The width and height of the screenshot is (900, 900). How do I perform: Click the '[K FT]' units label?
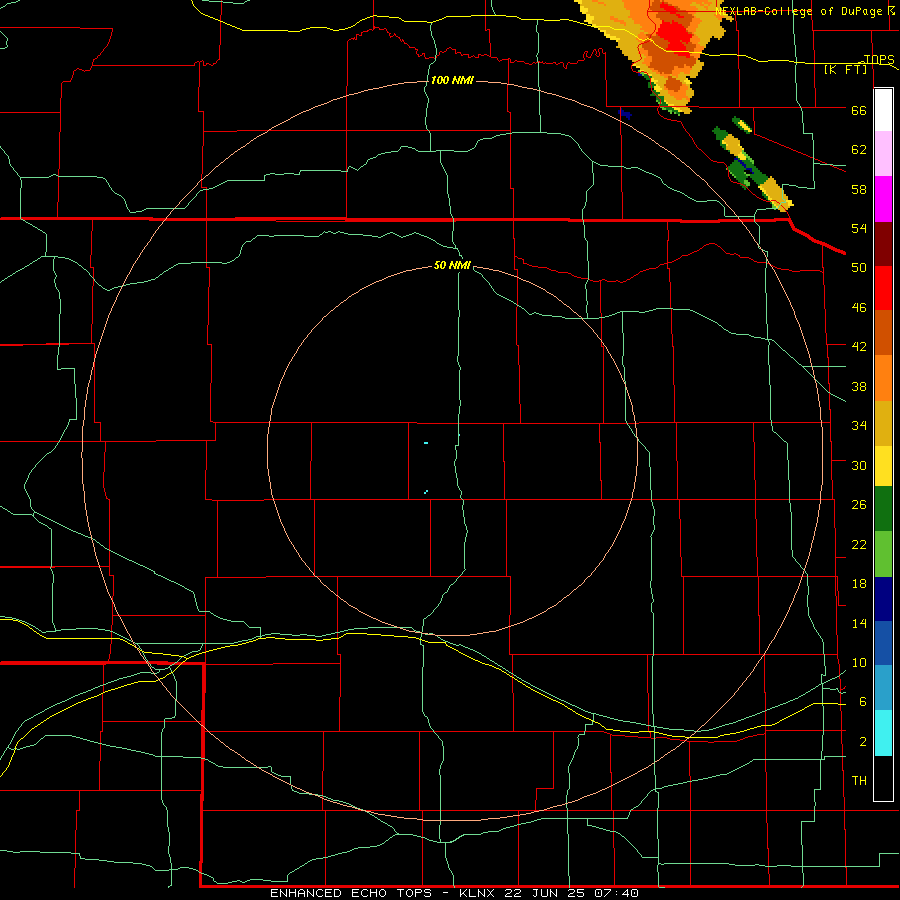click(846, 69)
